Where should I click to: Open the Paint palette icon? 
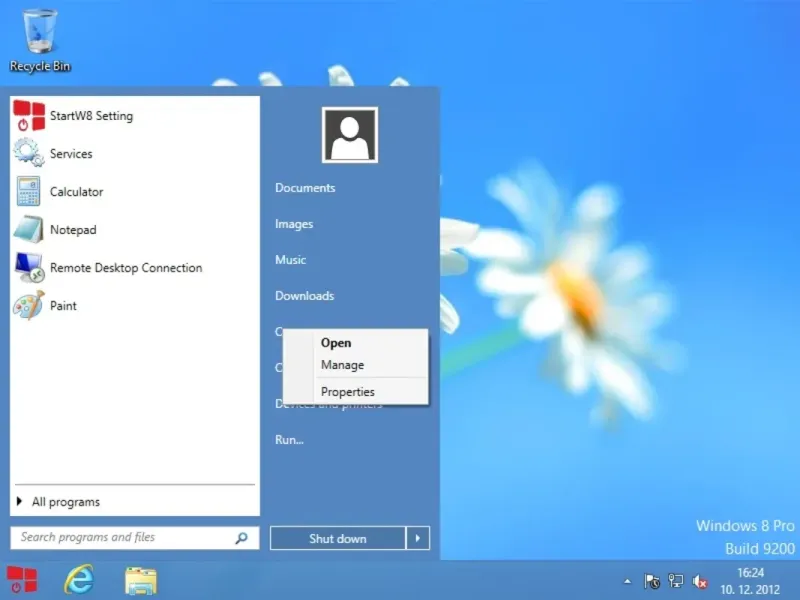click(x=29, y=306)
